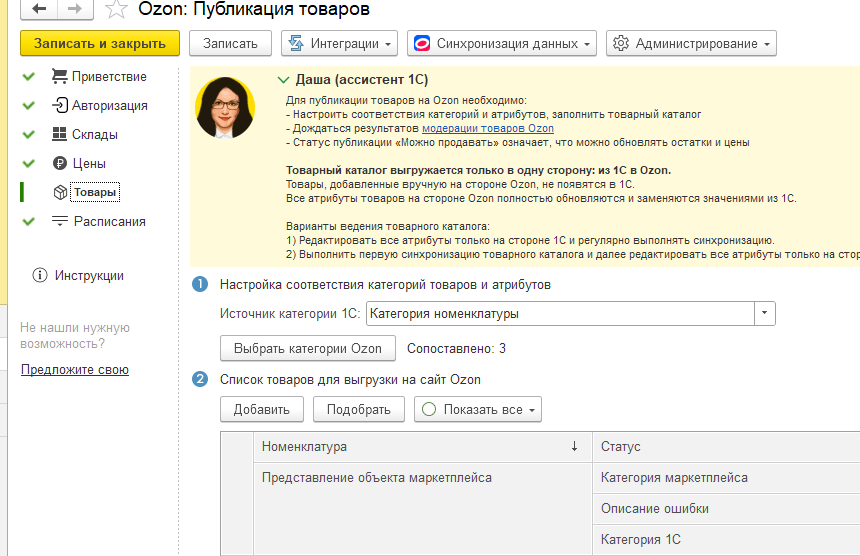This screenshot has width=860, height=556.
Task: Click the Сопоставлено: 3 label
Action: (456, 349)
